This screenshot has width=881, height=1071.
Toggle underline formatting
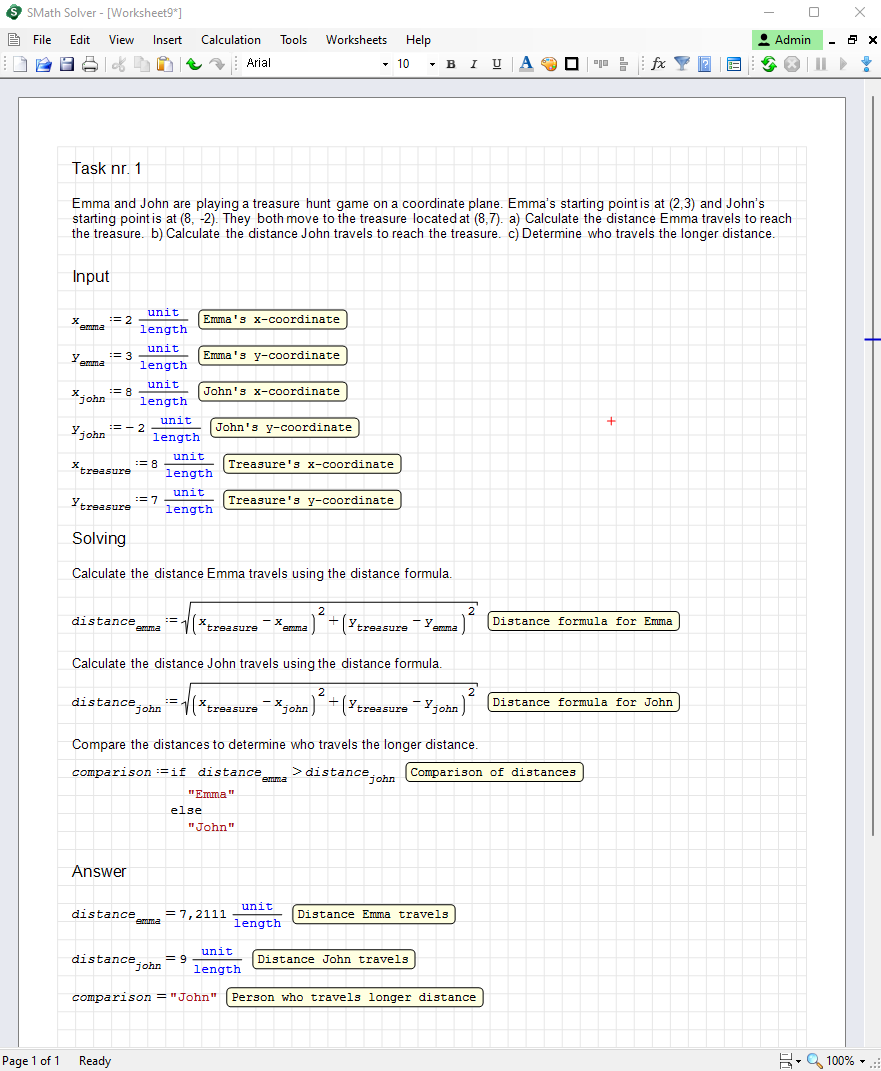tap(497, 64)
